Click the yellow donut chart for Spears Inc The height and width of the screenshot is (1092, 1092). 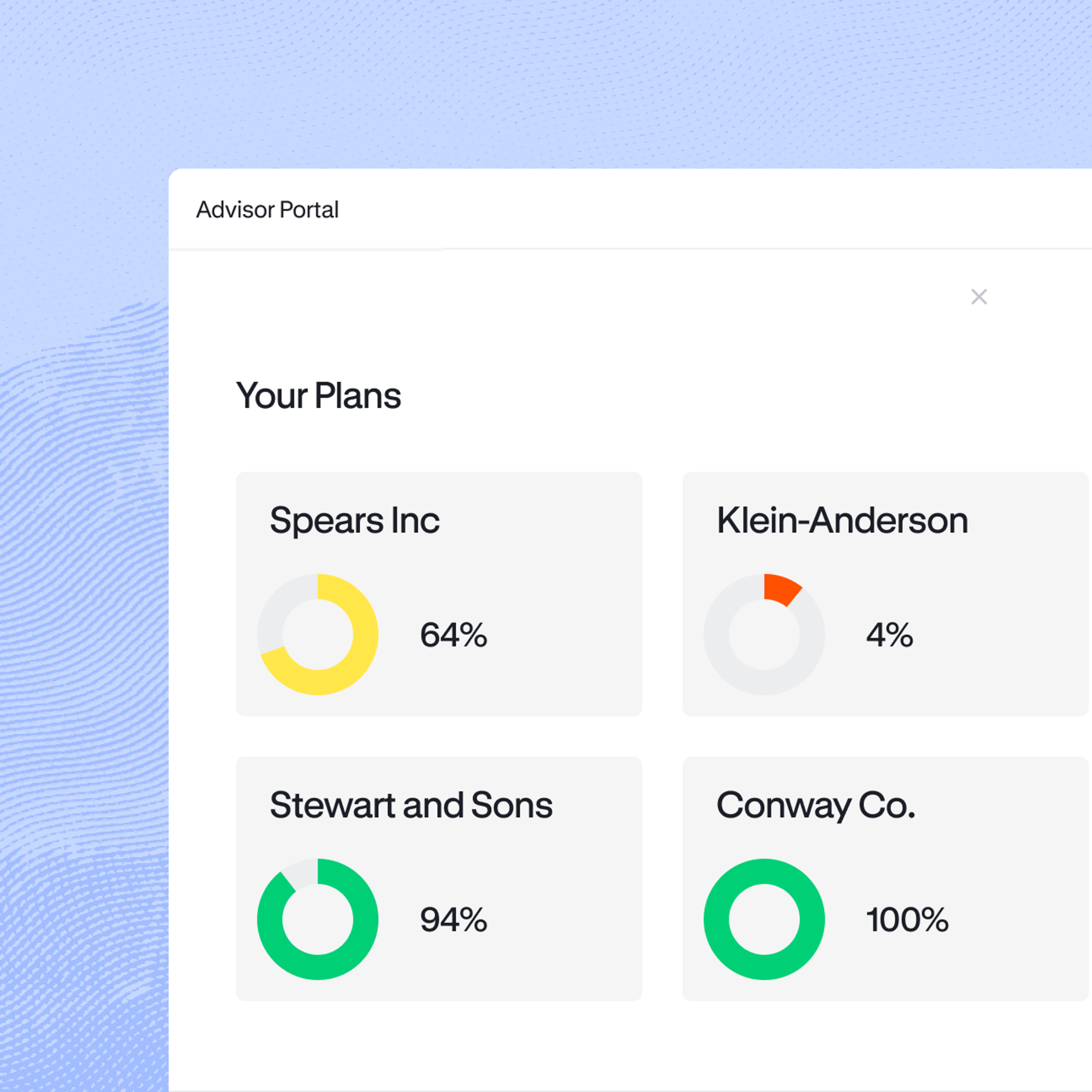coord(318,634)
